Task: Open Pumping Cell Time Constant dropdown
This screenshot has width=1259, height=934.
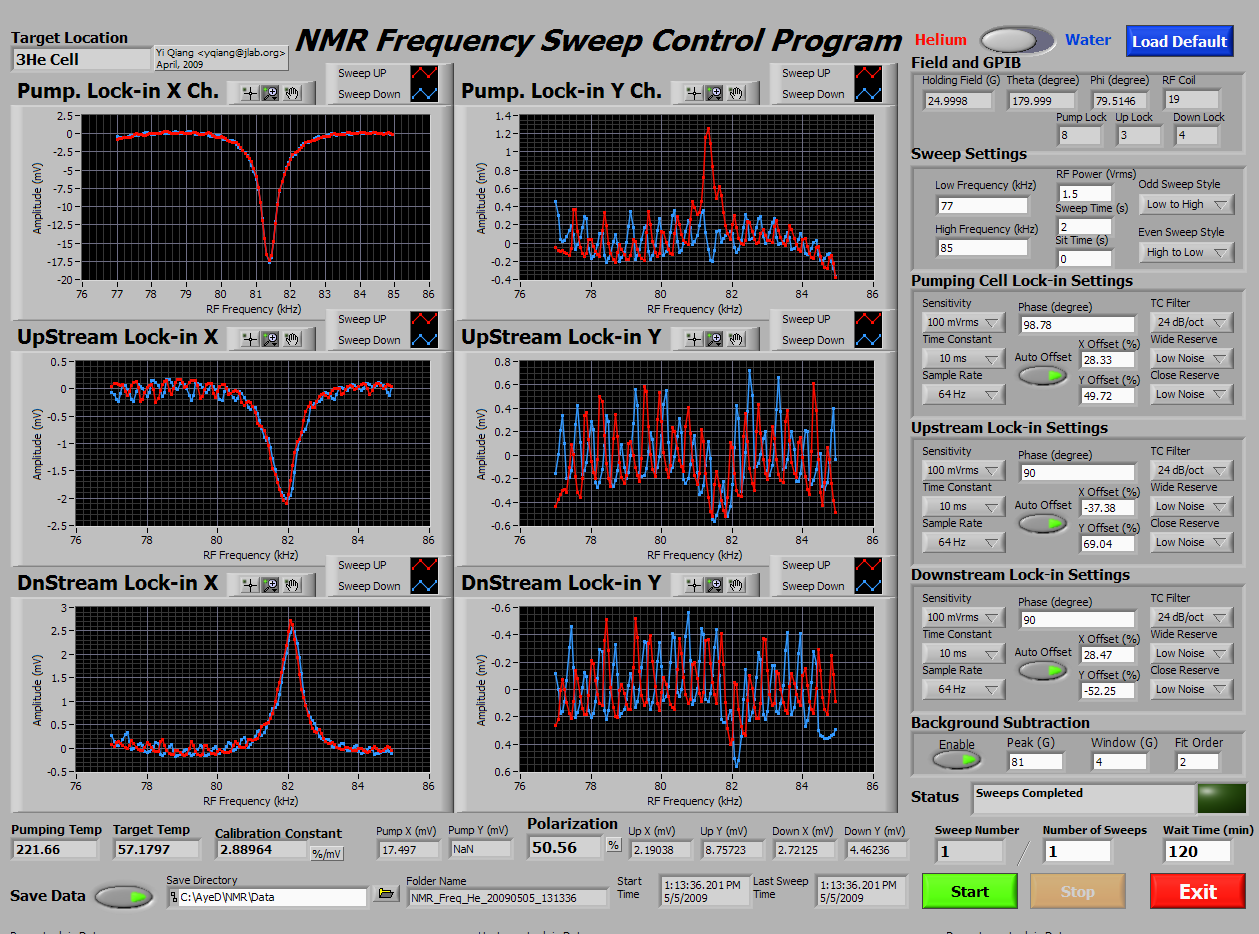Action: coord(963,358)
